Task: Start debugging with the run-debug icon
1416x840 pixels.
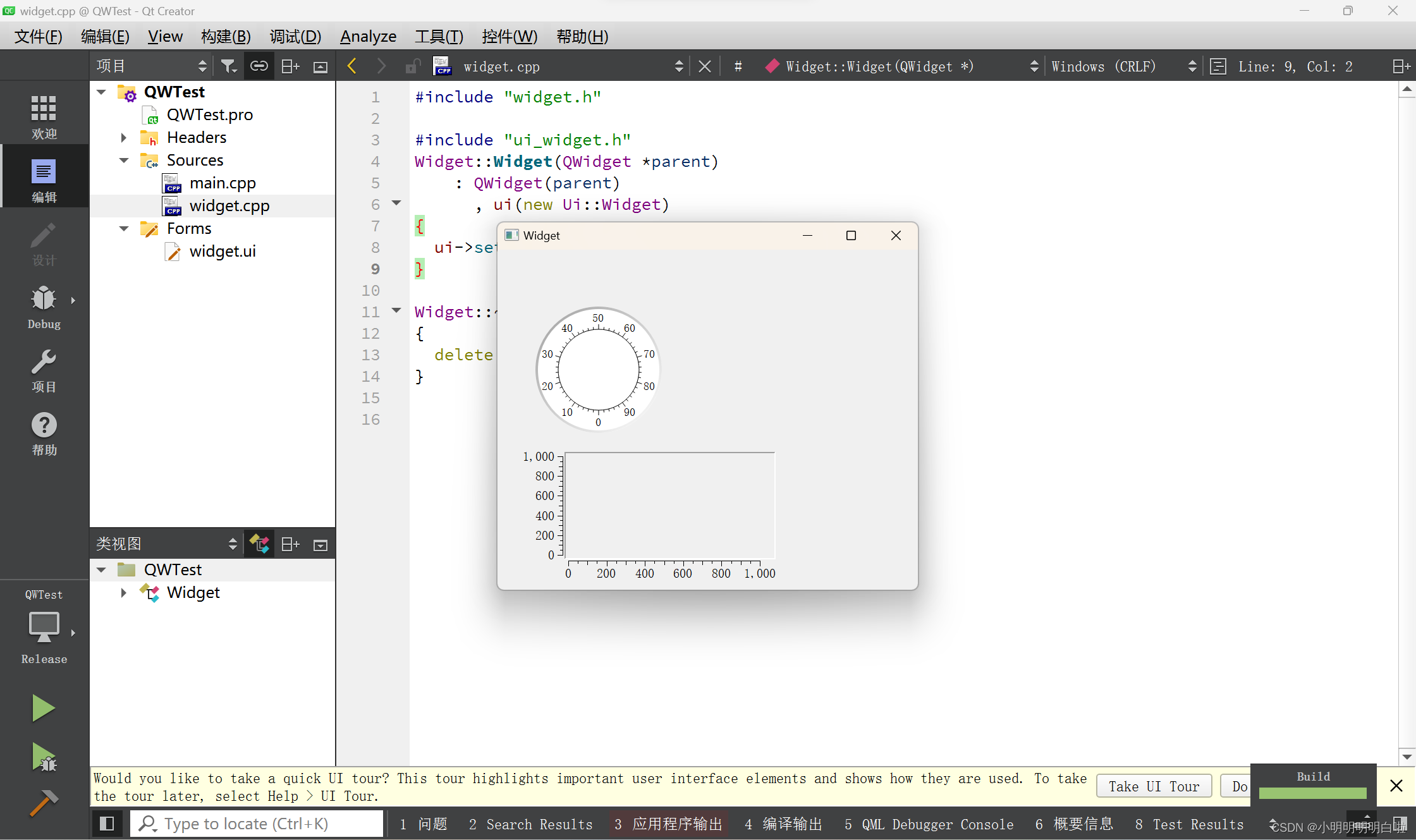Action: (43, 757)
